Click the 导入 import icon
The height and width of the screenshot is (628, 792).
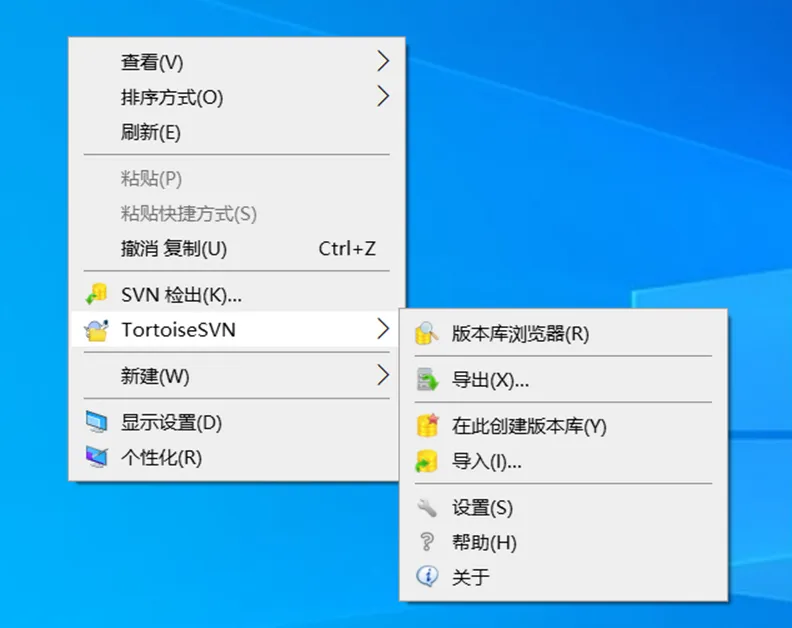[426, 461]
